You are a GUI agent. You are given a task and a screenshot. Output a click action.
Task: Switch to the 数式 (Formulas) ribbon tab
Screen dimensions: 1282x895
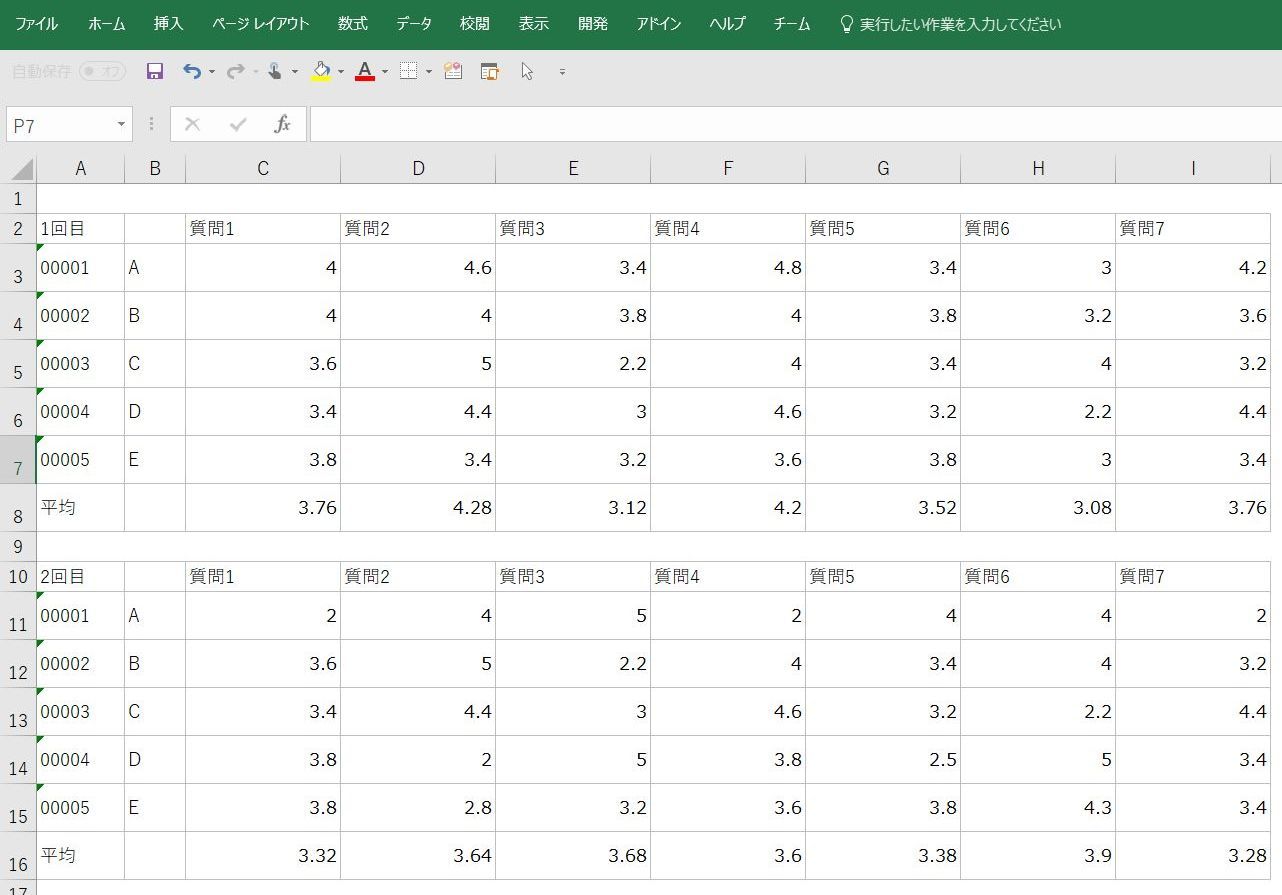tap(352, 24)
